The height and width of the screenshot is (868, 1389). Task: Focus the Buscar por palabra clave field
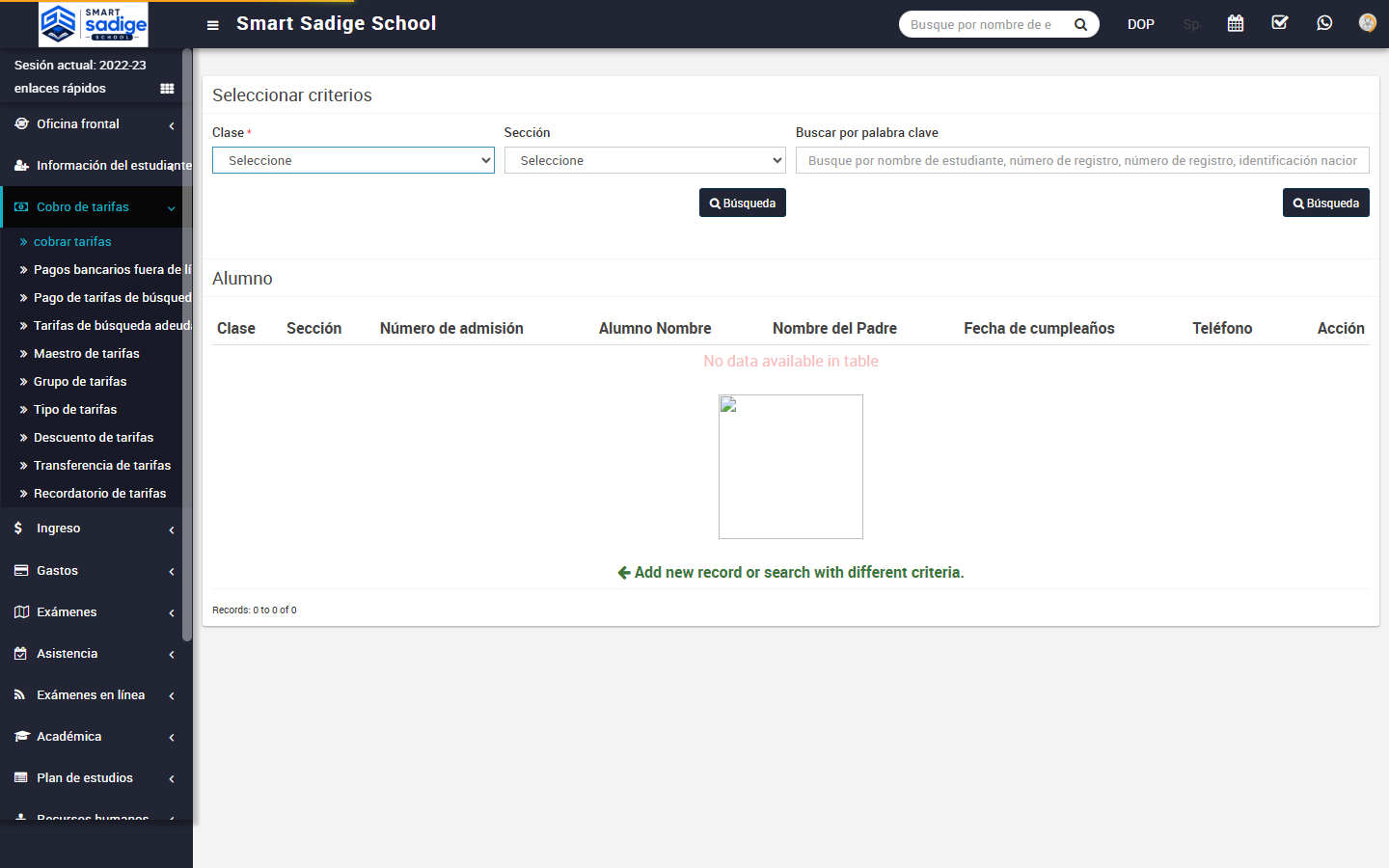tap(1082, 160)
